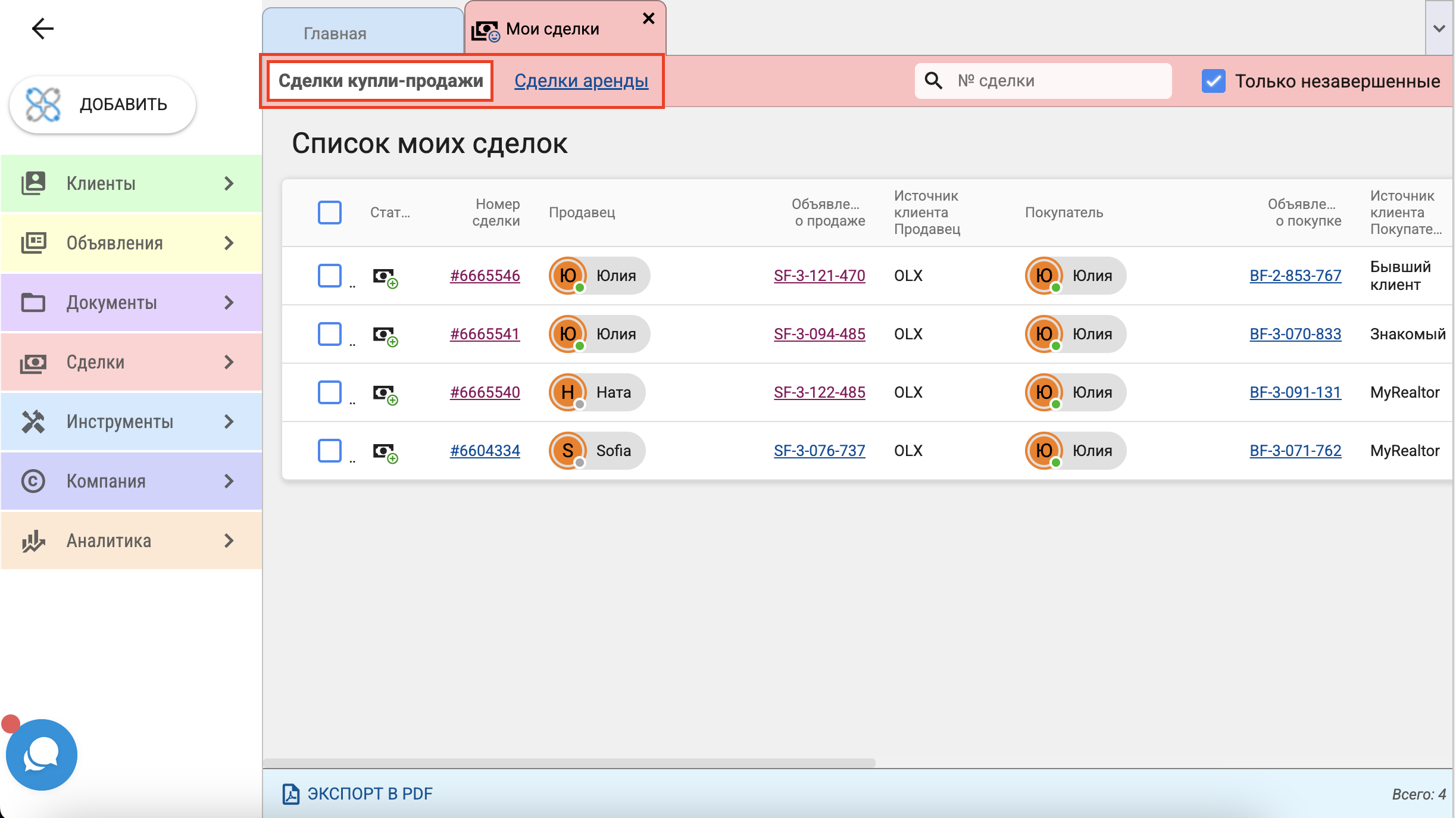Image resolution: width=1456 pixels, height=818 pixels.
Task: Open the Аналитика menu item
Action: [x=131, y=541]
